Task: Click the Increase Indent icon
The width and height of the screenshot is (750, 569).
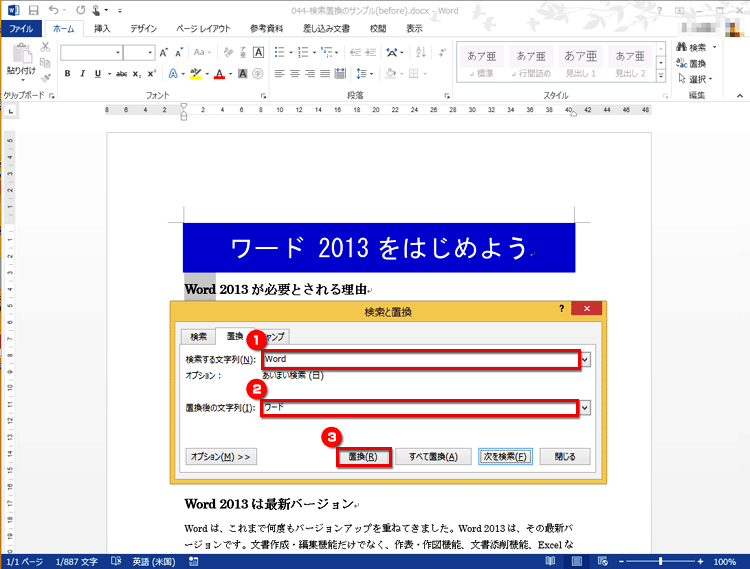Action: tap(370, 52)
